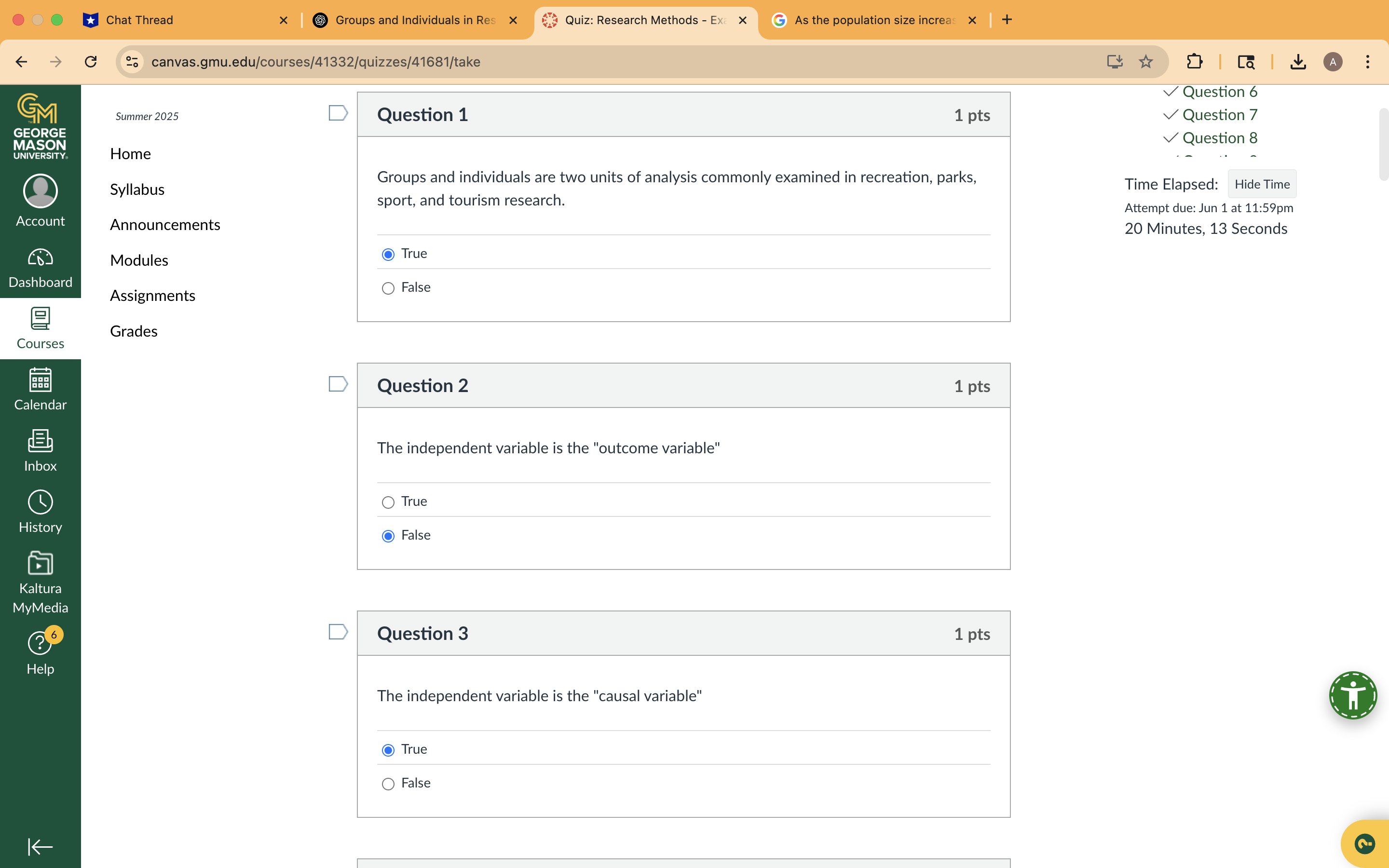Open site information next to the URL
Screen dimensions: 1389x868
point(132,61)
